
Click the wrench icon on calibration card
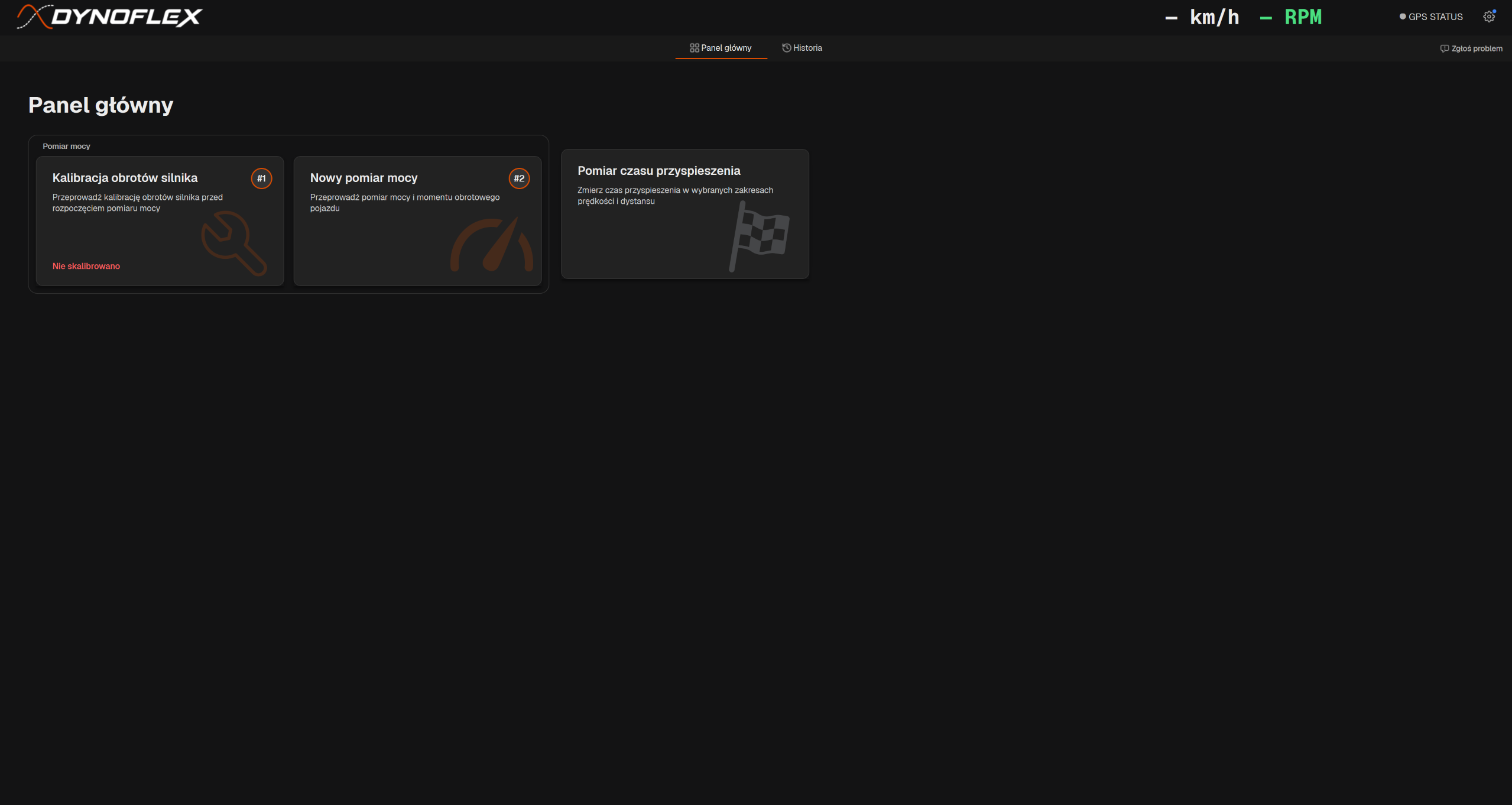coord(234,244)
